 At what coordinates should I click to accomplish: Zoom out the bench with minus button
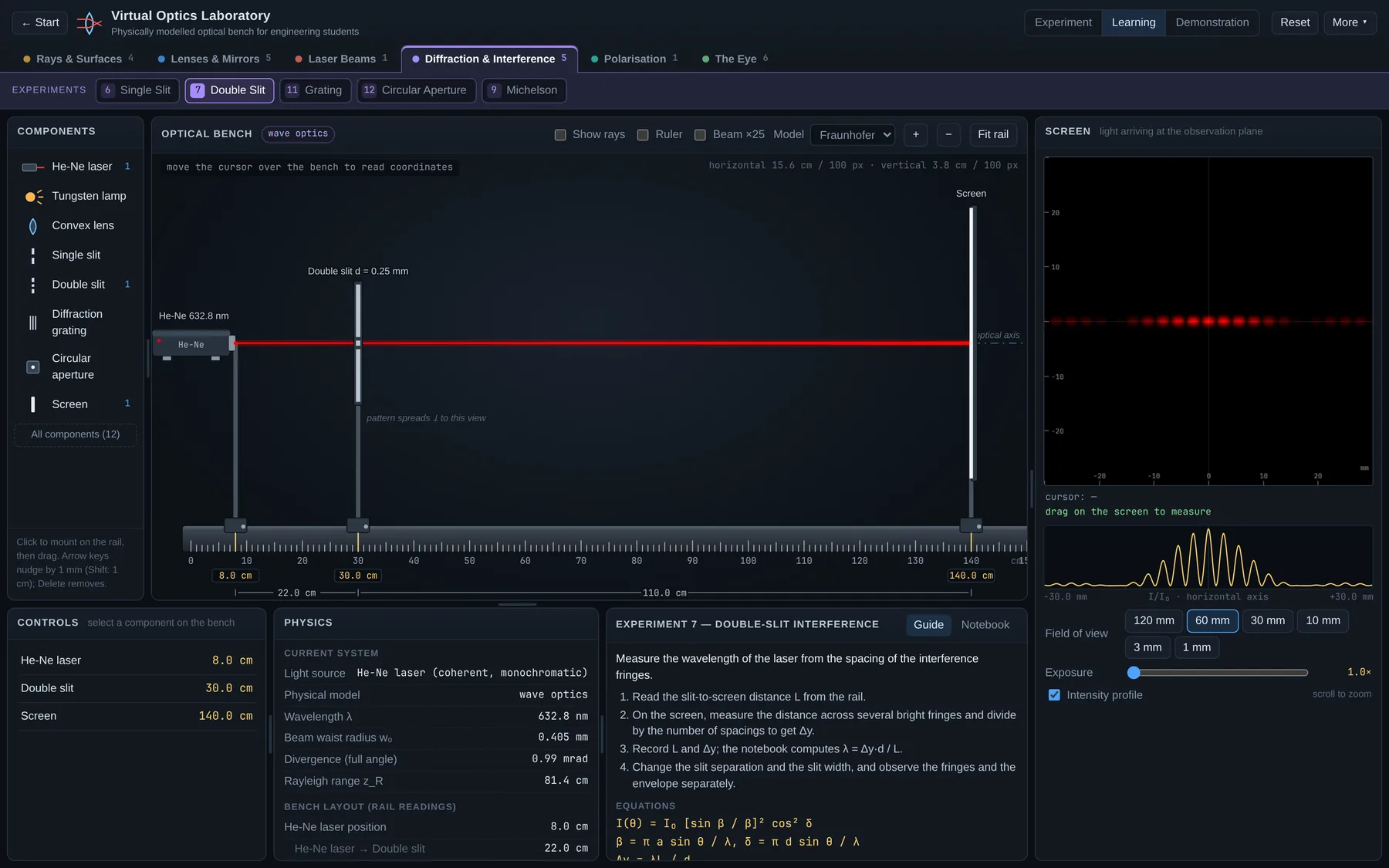(948, 134)
